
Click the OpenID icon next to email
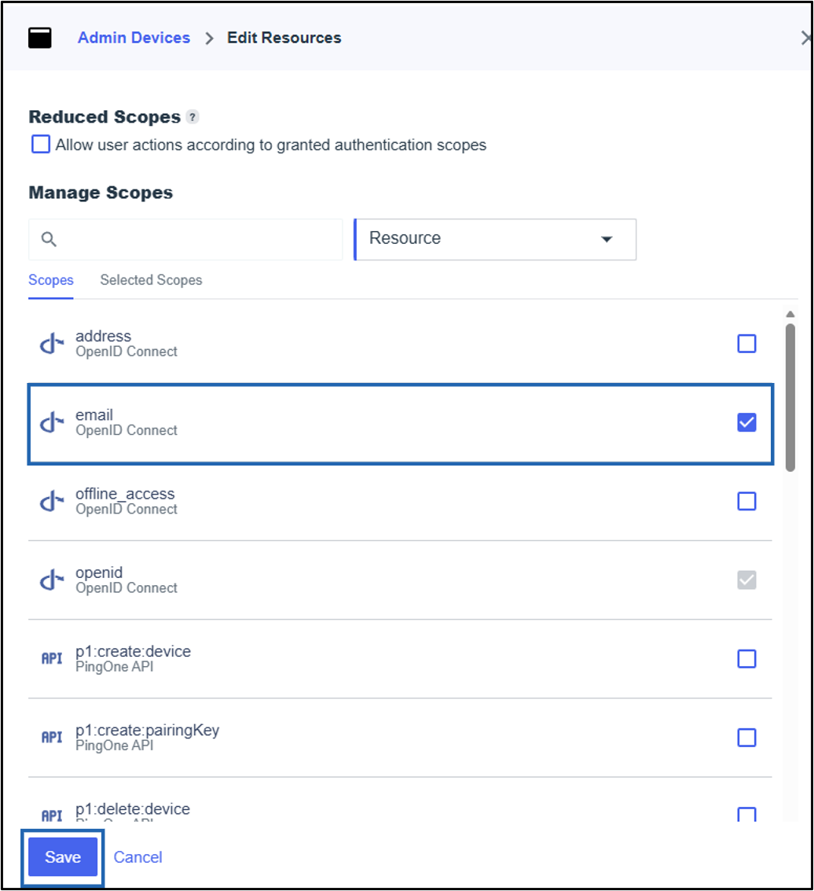point(52,423)
